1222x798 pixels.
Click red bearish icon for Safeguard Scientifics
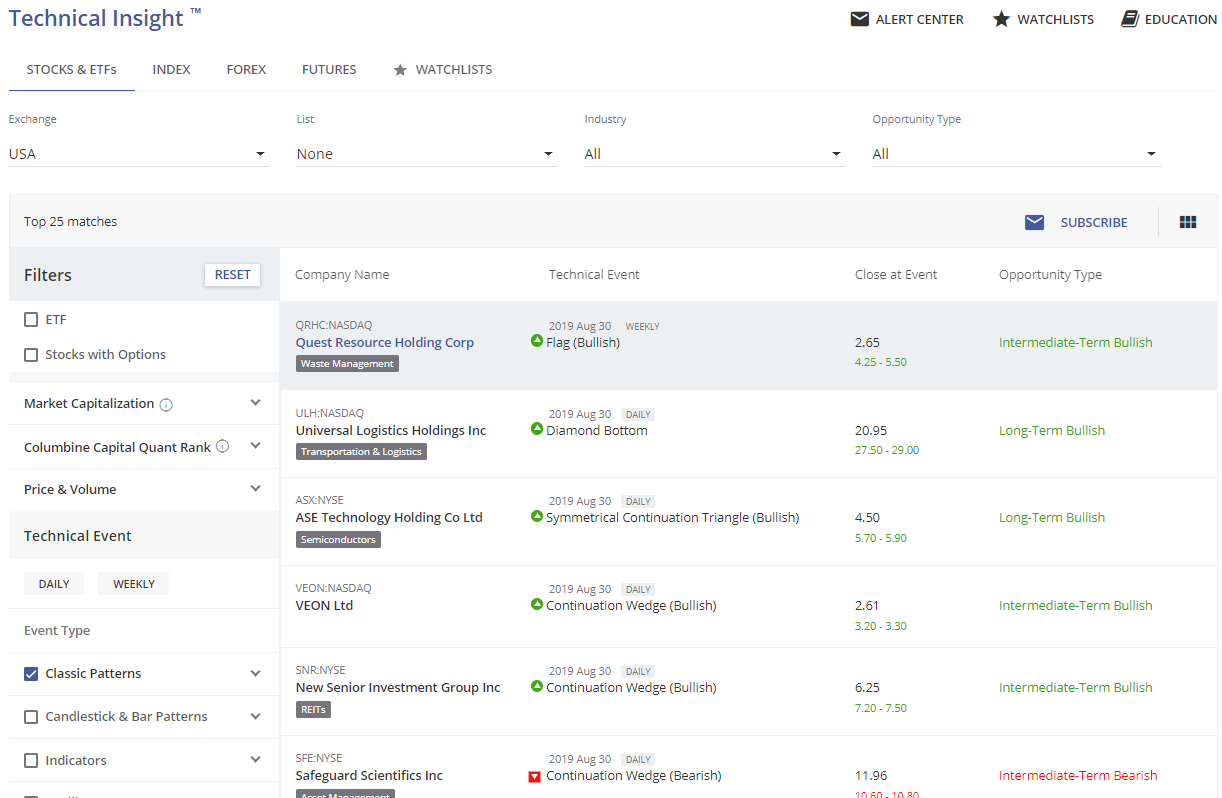pyautogui.click(x=535, y=776)
